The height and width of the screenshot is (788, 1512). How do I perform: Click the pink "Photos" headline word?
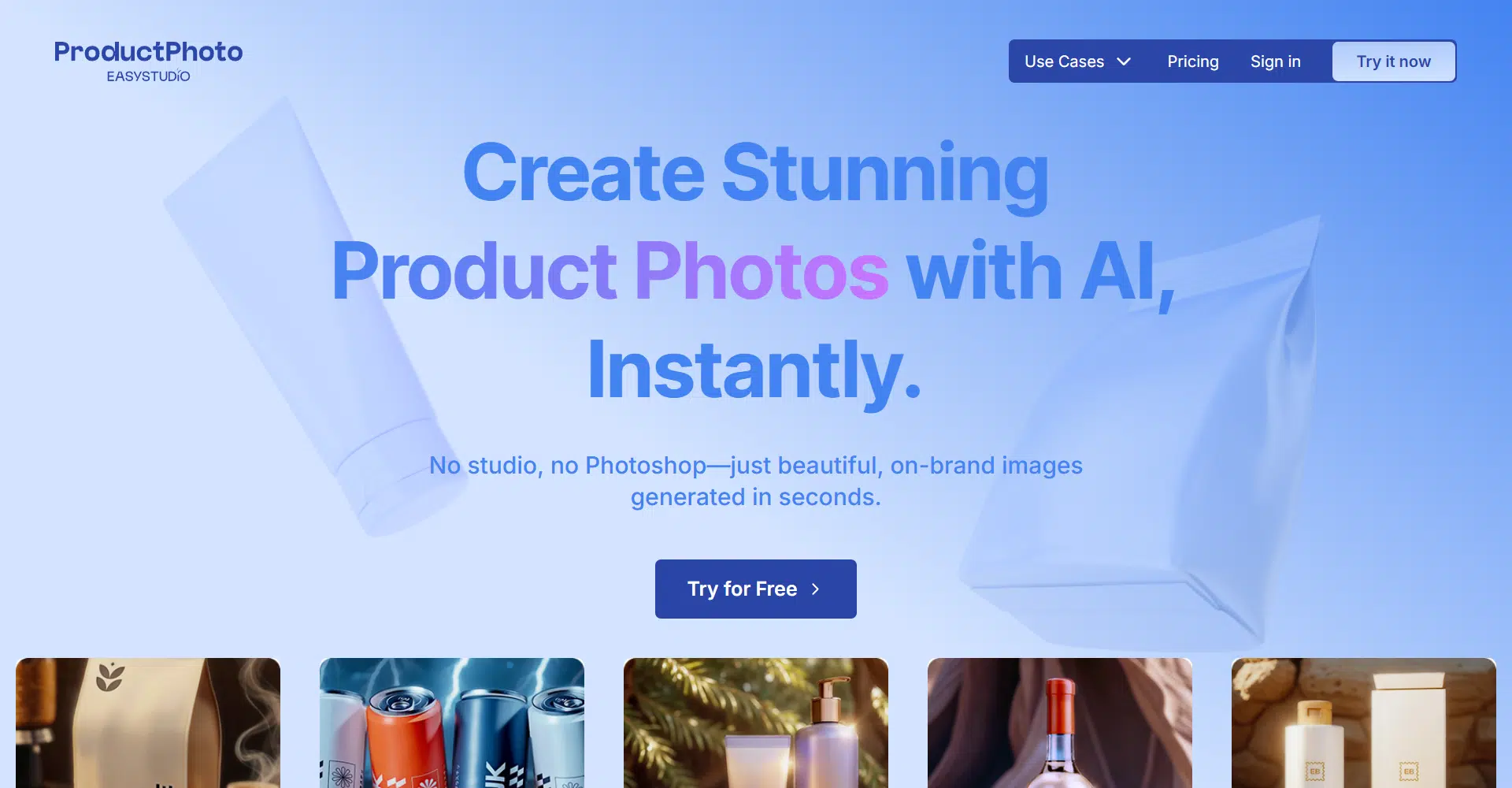(761, 271)
